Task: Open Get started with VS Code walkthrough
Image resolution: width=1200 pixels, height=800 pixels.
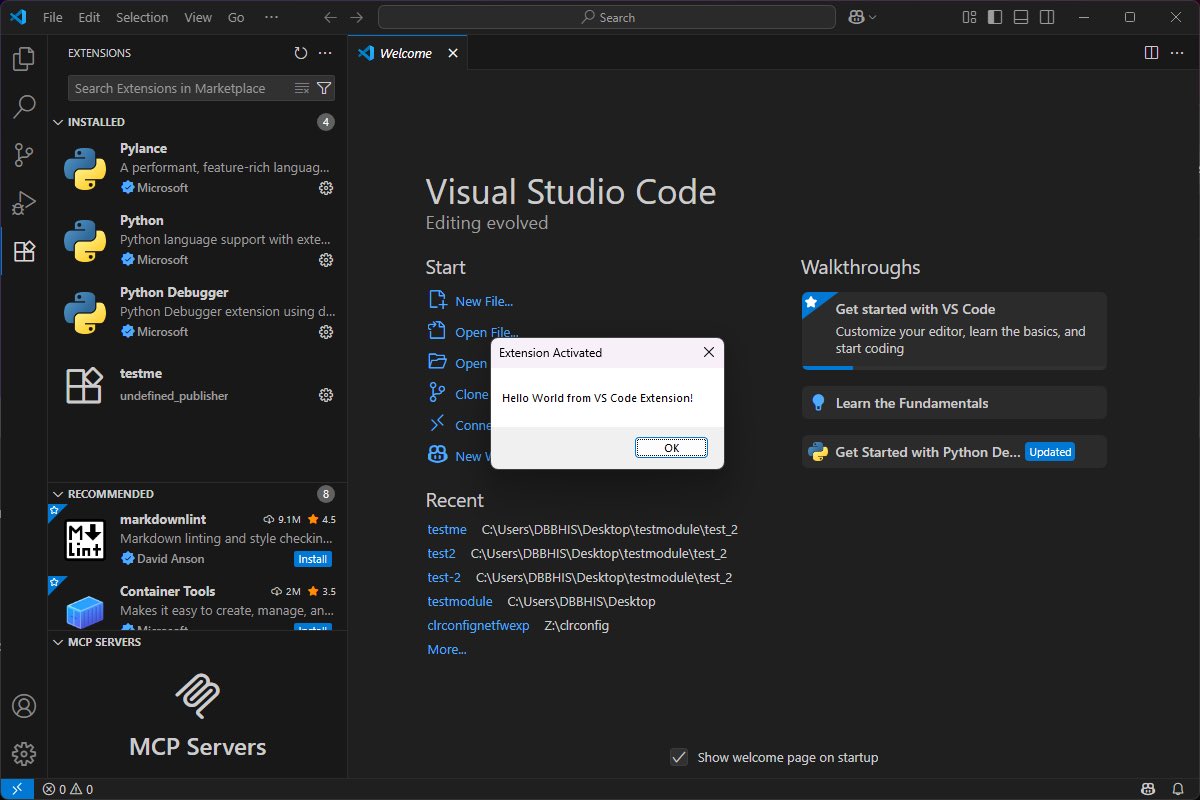Action: tap(954, 331)
